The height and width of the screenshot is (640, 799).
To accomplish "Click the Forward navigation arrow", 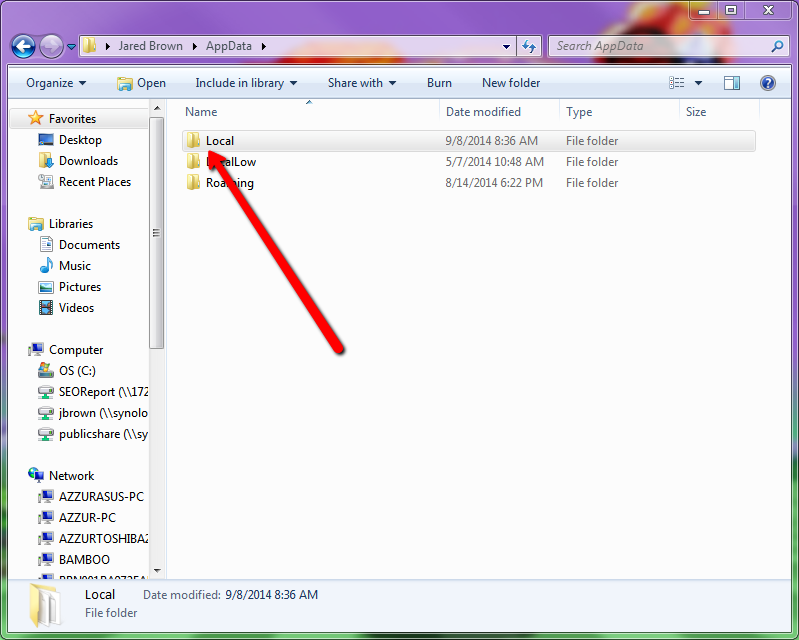I will click(x=51, y=47).
